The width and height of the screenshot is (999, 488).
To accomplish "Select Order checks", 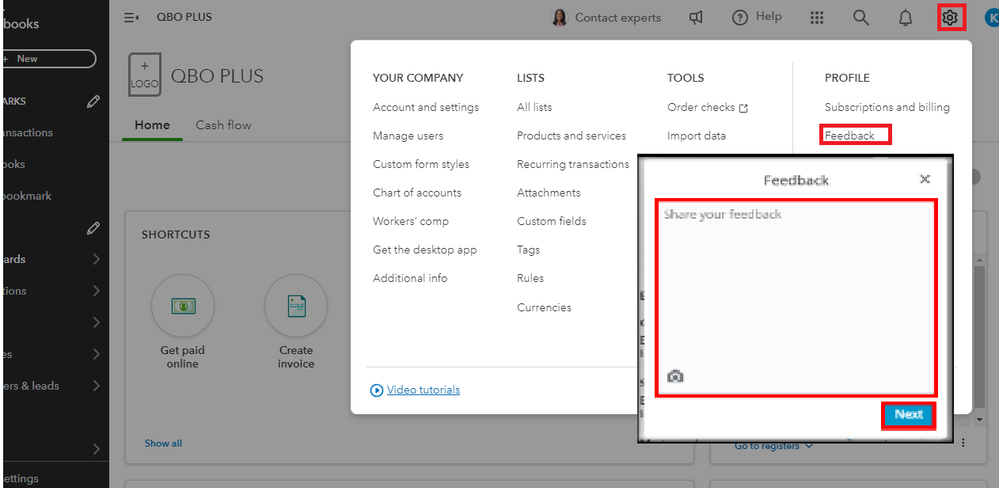I will click(701, 107).
